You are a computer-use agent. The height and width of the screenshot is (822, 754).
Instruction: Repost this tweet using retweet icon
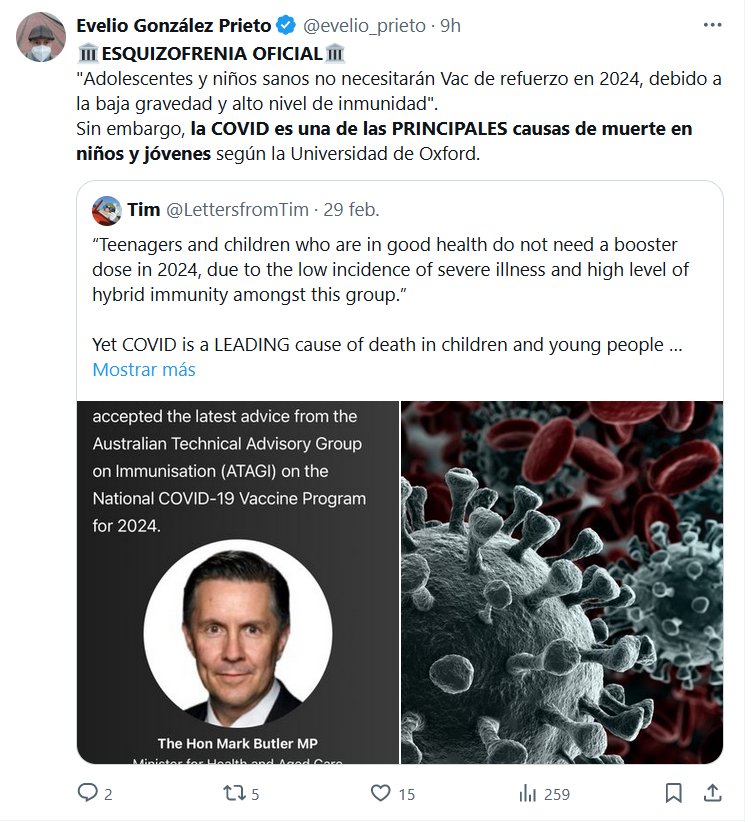click(x=232, y=793)
